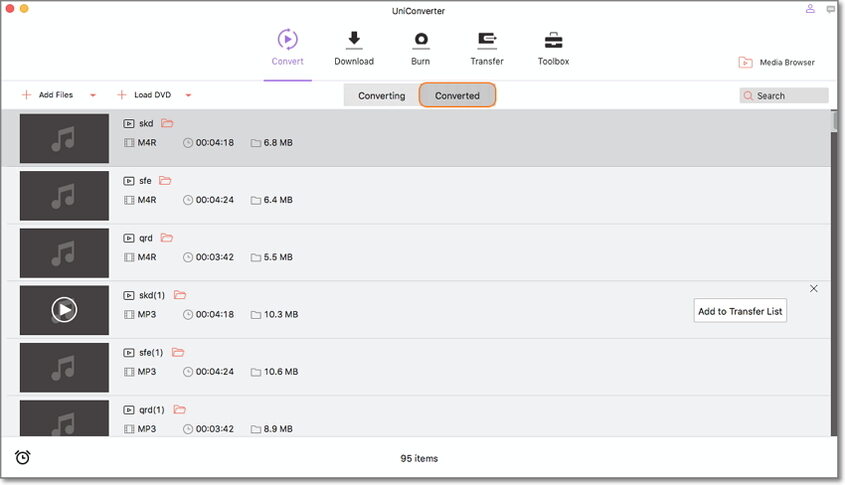Click the 6.8 MB size of skd
Screen dimensions: 845x485
tap(278, 143)
